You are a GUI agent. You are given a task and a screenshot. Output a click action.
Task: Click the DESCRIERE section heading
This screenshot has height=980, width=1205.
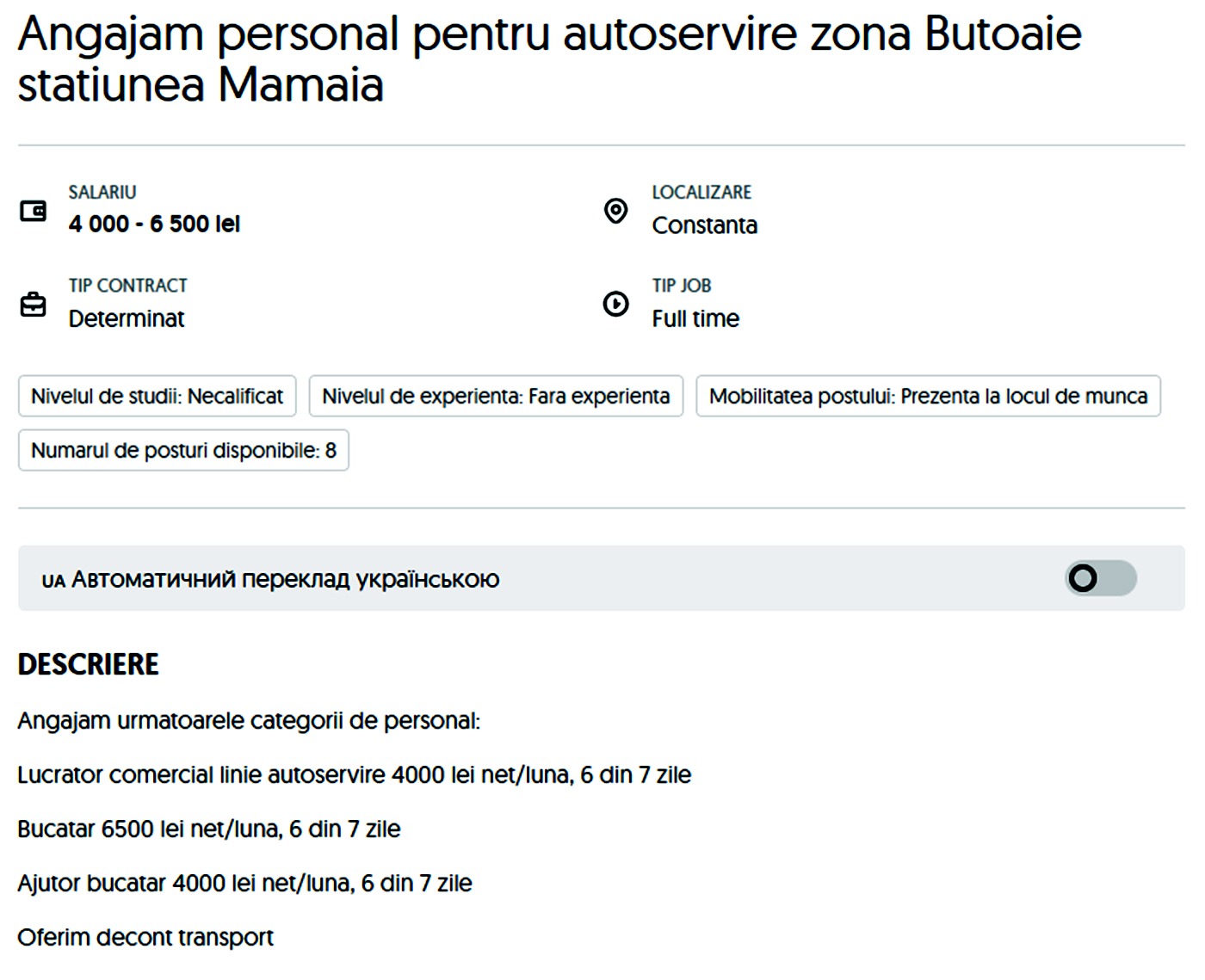pyautogui.click(x=89, y=664)
